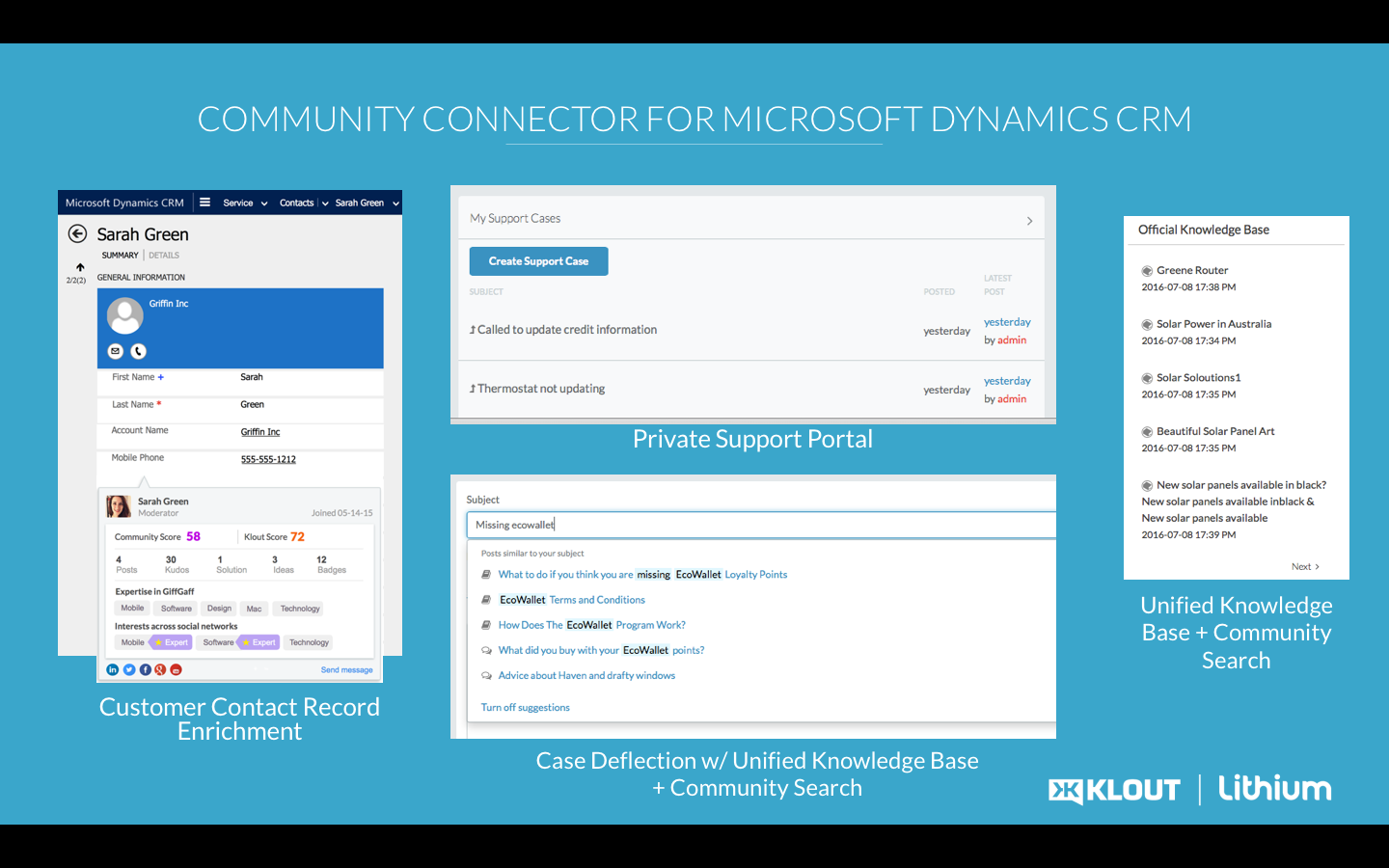The width and height of the screenshot is (1389, 868).
Task: Open Solar Soloutions1 article
Action: pos(1198,378)
